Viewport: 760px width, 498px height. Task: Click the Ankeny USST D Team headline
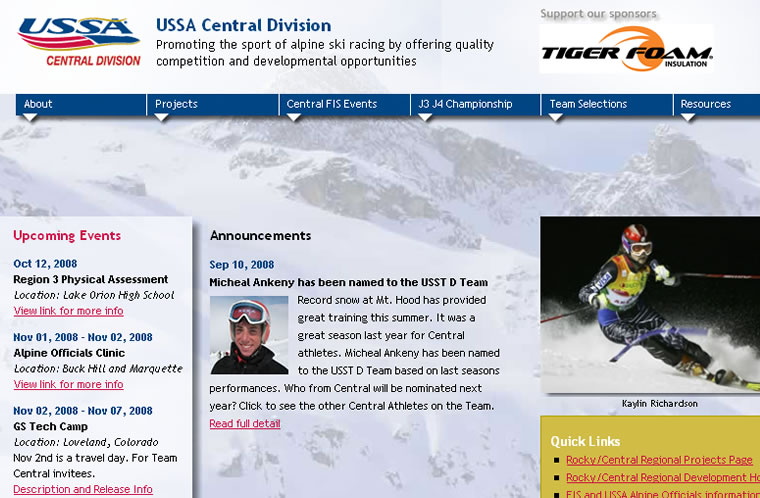click(x=348, y=282)
